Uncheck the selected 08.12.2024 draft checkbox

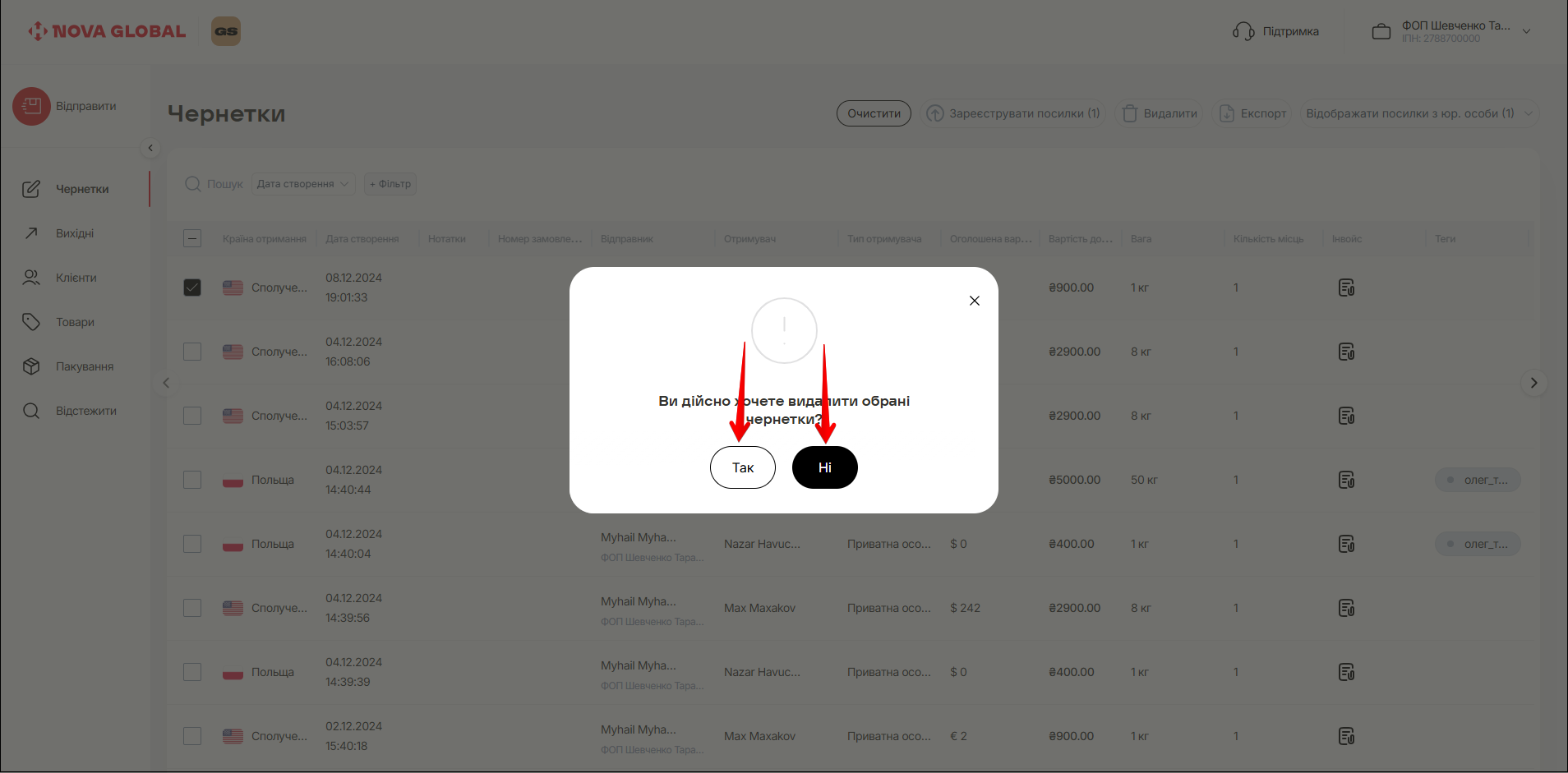pyautogui.click(x=192, y=288)
